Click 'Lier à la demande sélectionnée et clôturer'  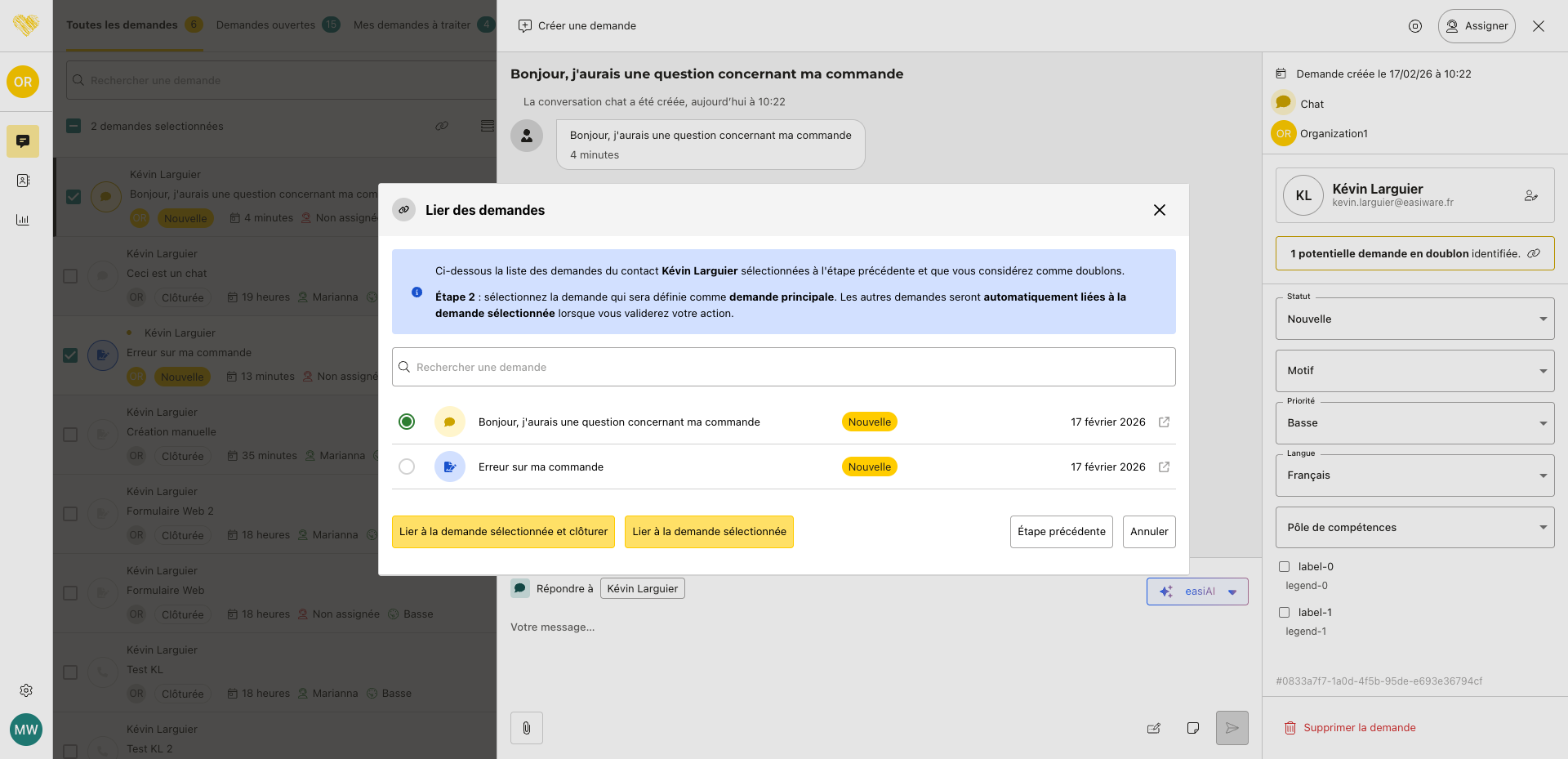point(503,532)
